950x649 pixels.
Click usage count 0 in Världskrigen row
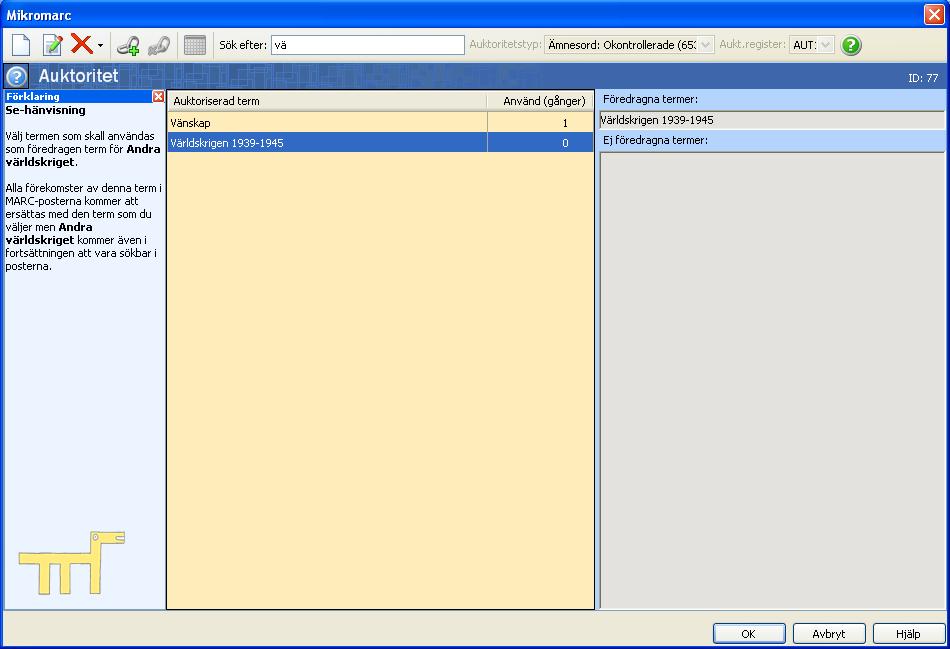[565, 143]
